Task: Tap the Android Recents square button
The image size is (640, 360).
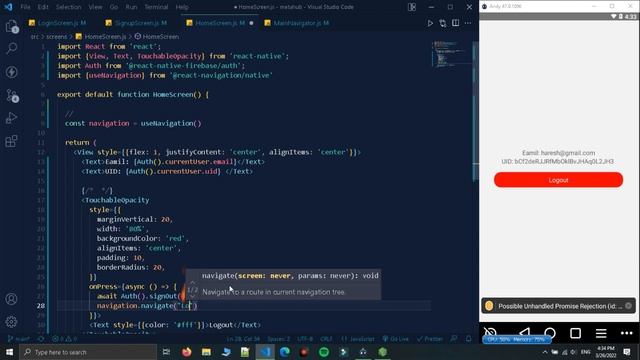Action: pyautogui.click(x=576, y=333)
